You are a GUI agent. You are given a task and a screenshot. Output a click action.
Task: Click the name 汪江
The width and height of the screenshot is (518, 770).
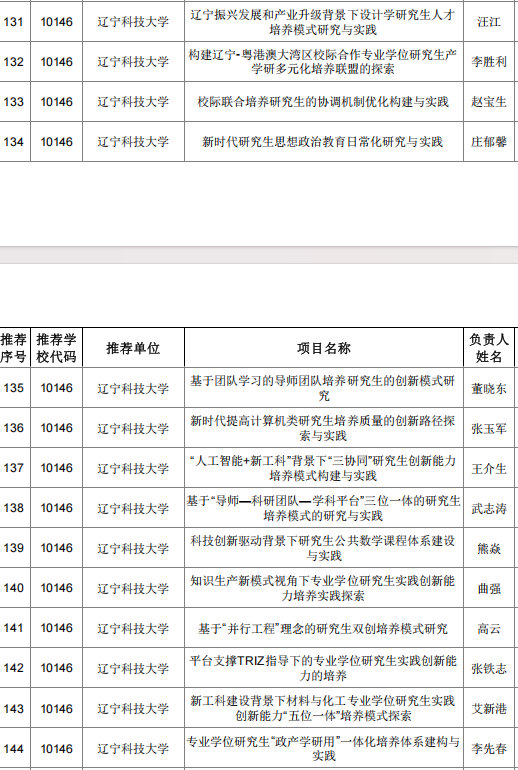click(489, 22)
